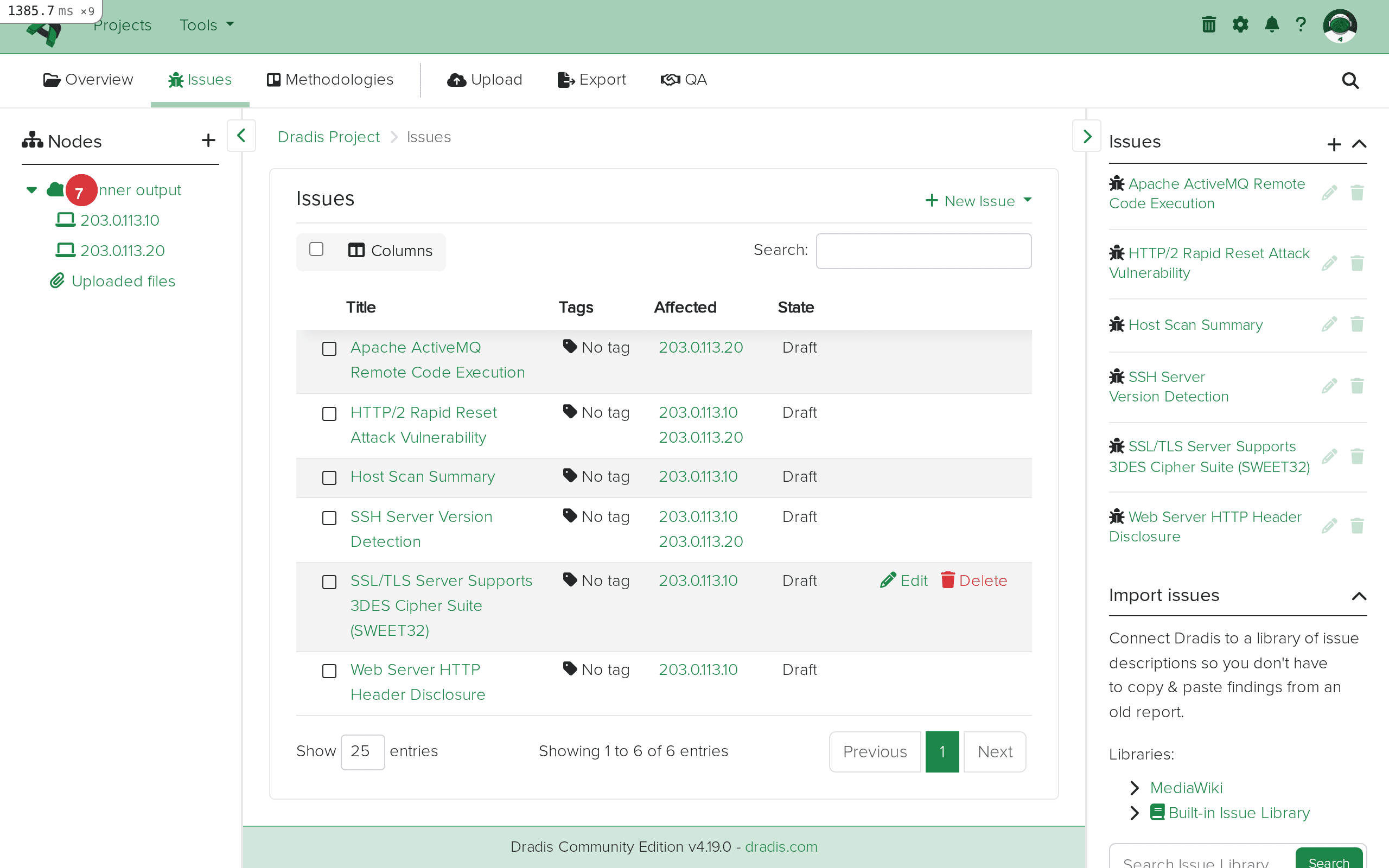Viewport: 1389px width, 868px height.
Task: Open notifications via the bell icon
Action: (x=1271, y=24)
